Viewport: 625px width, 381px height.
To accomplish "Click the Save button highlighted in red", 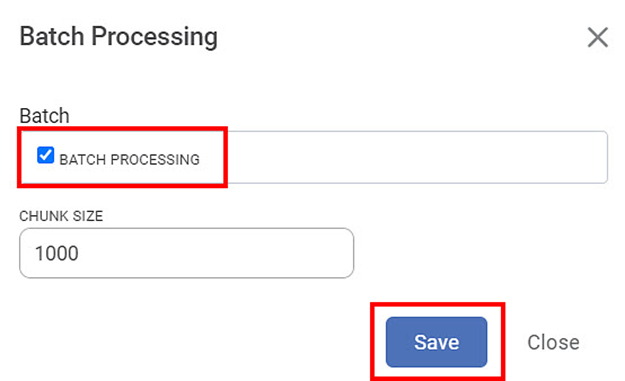I will pyautogui.click(x=436, y=342).
